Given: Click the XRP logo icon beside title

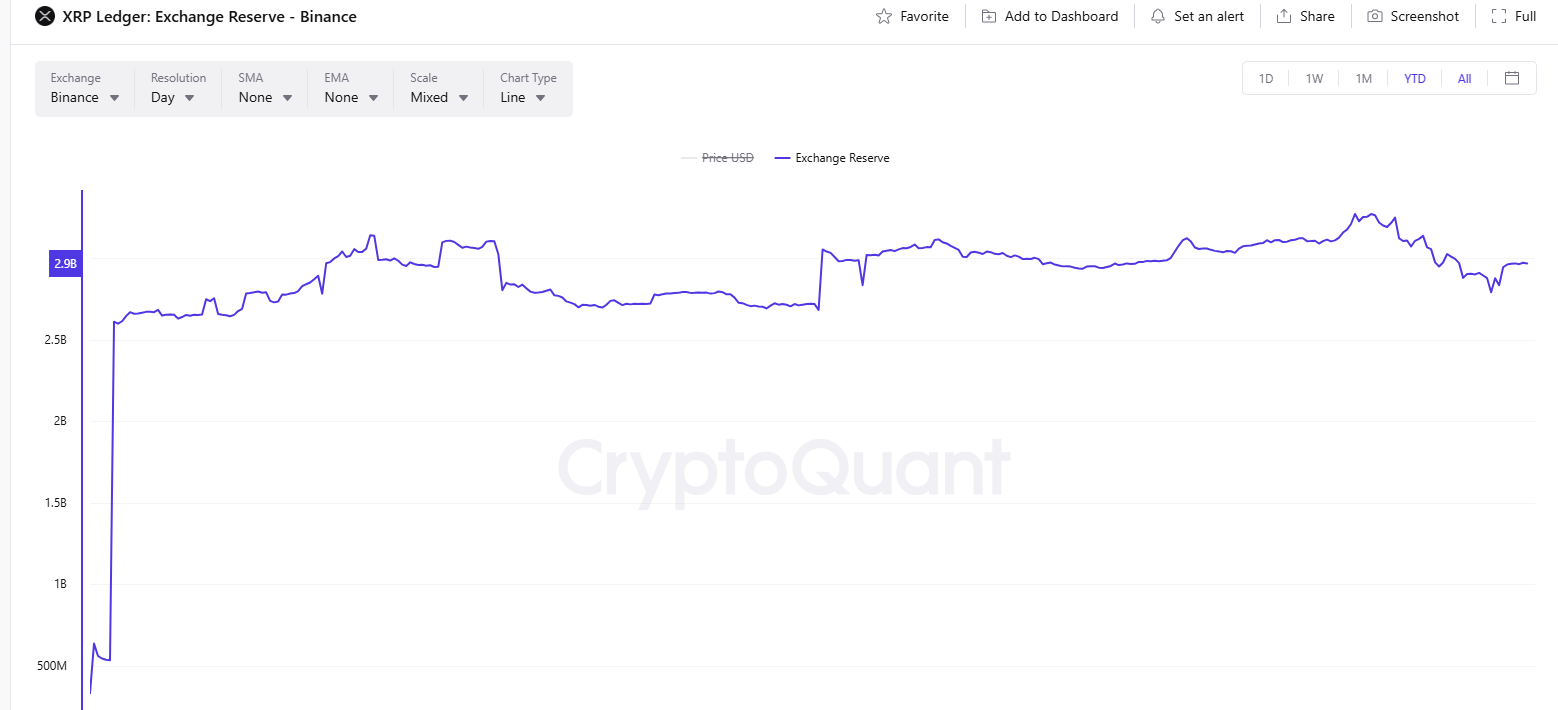Looking at the screenshot, I should 45,16.
